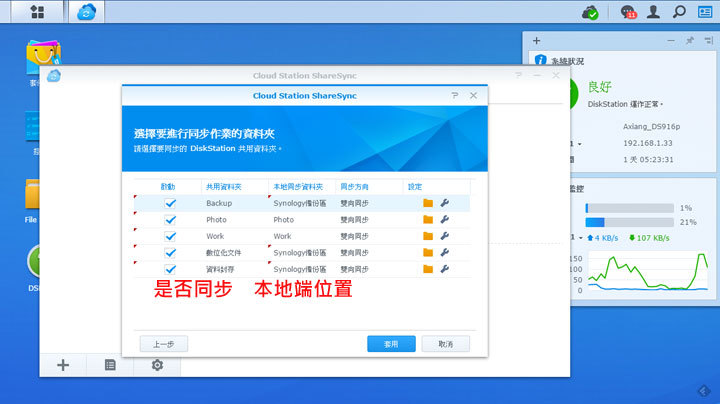Click the Axiang_DS916p server name
This screenshot has width=720, height=404.
[x=651, y=126]
